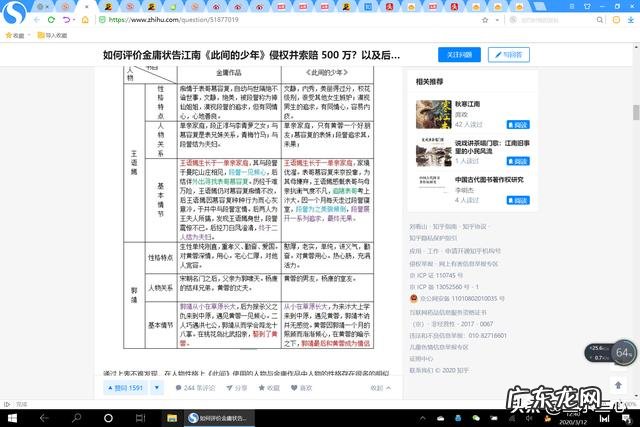Open the WeChat tray icon

pos(476,418)
